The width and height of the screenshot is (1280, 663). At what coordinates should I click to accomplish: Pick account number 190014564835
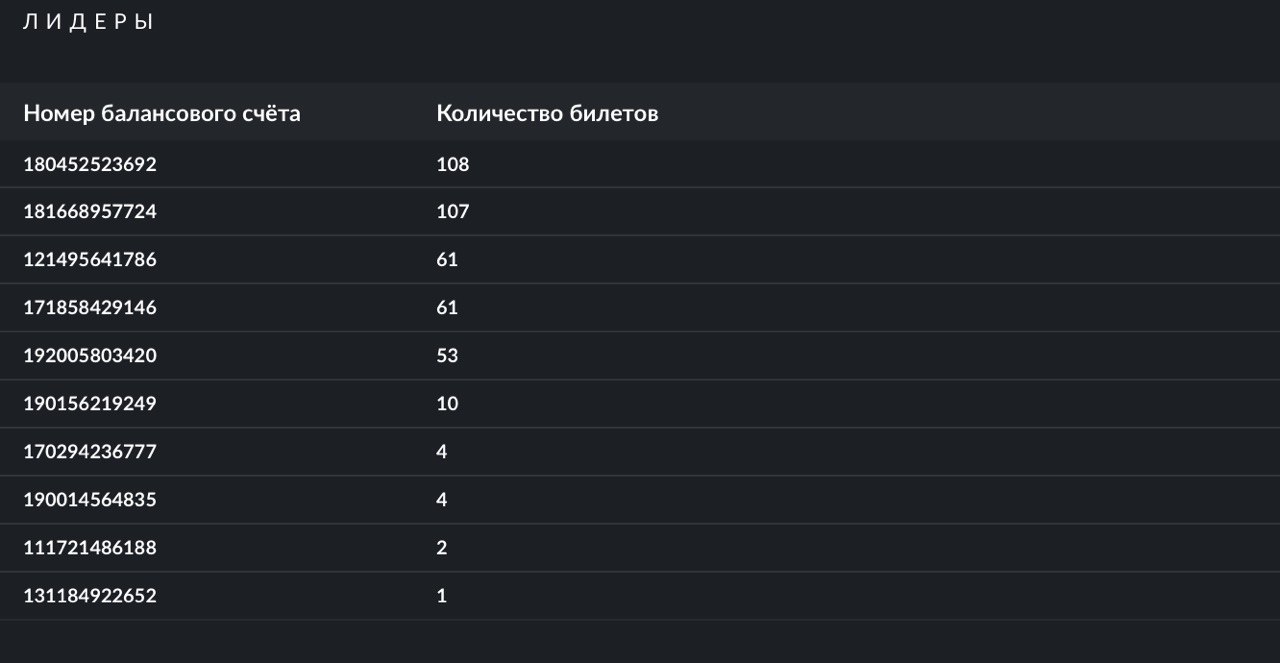pos(90,500)
